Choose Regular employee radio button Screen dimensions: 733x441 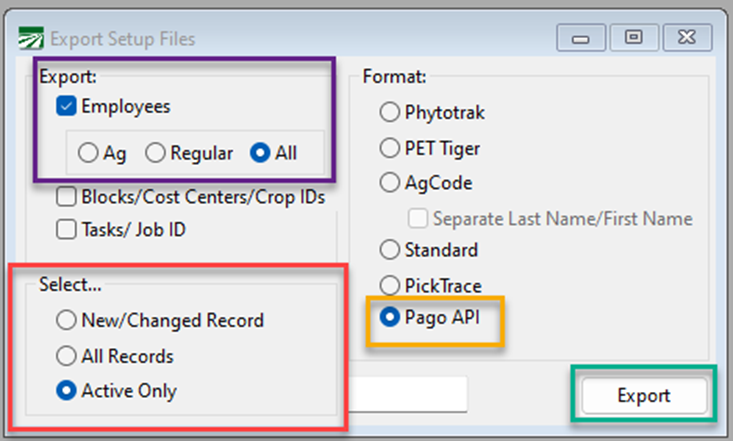[155, 153]
